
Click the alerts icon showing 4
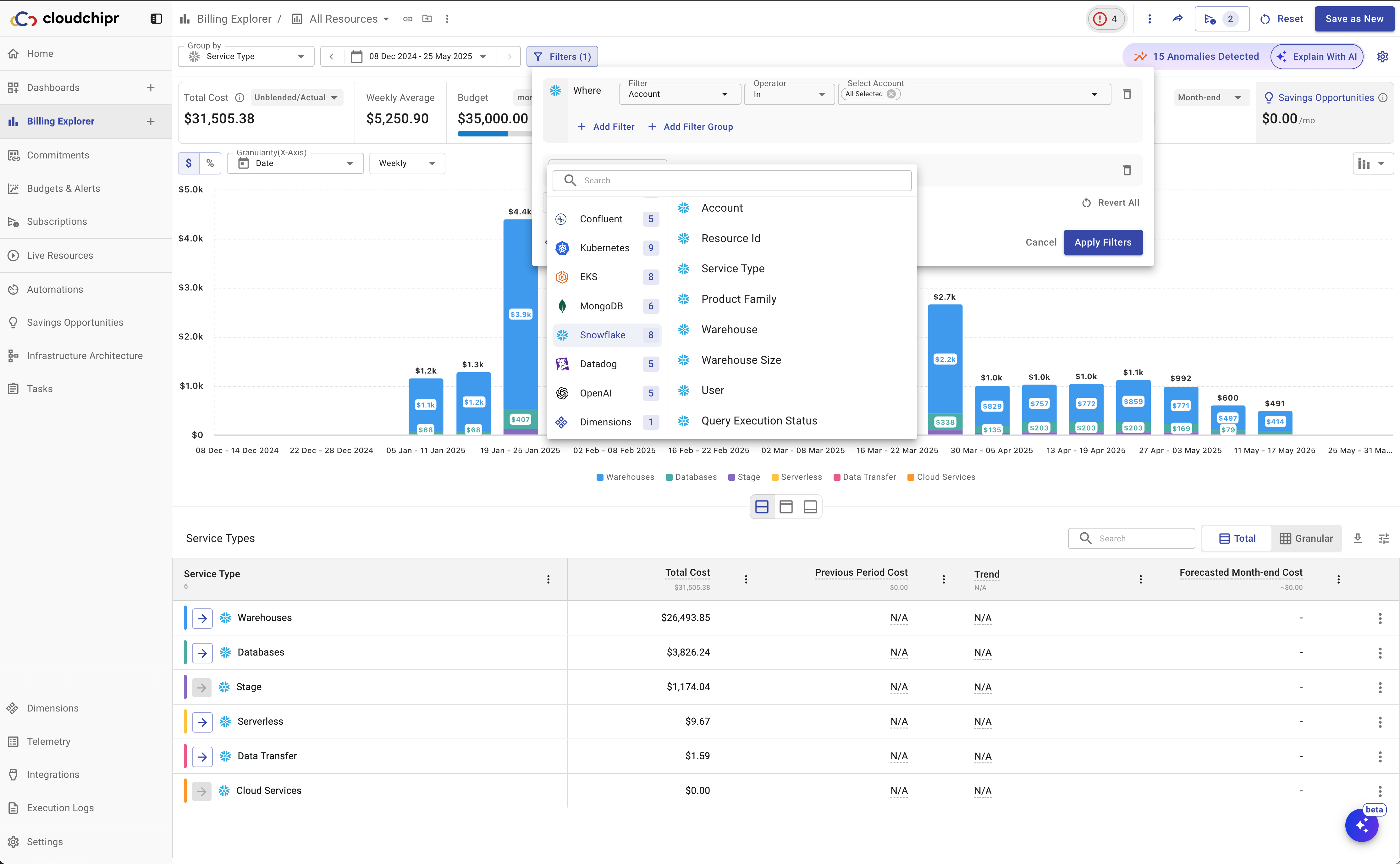point(1105,19)
